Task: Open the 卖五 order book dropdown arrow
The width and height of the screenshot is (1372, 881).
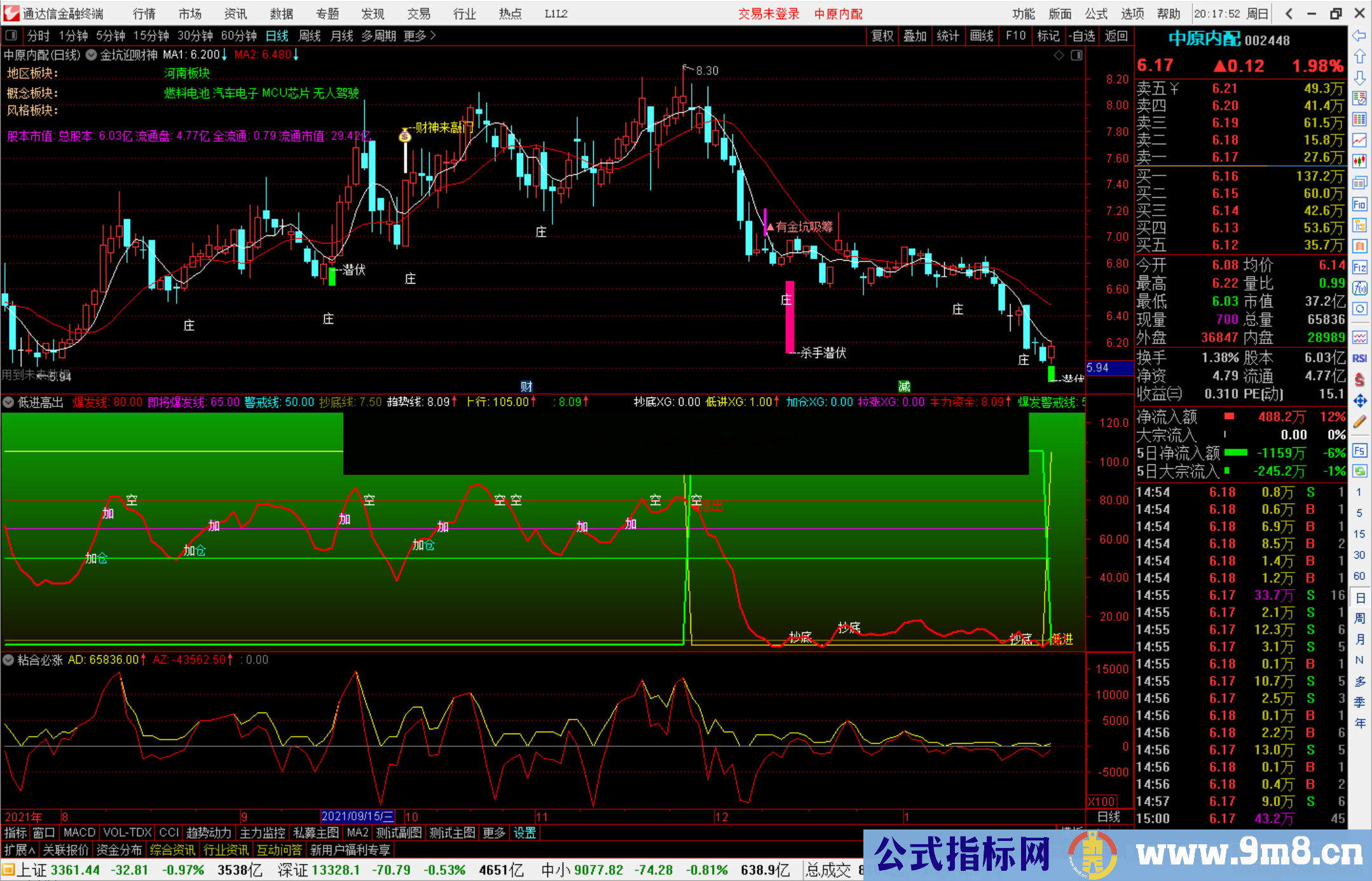Action: click(x=1174, y=89)
